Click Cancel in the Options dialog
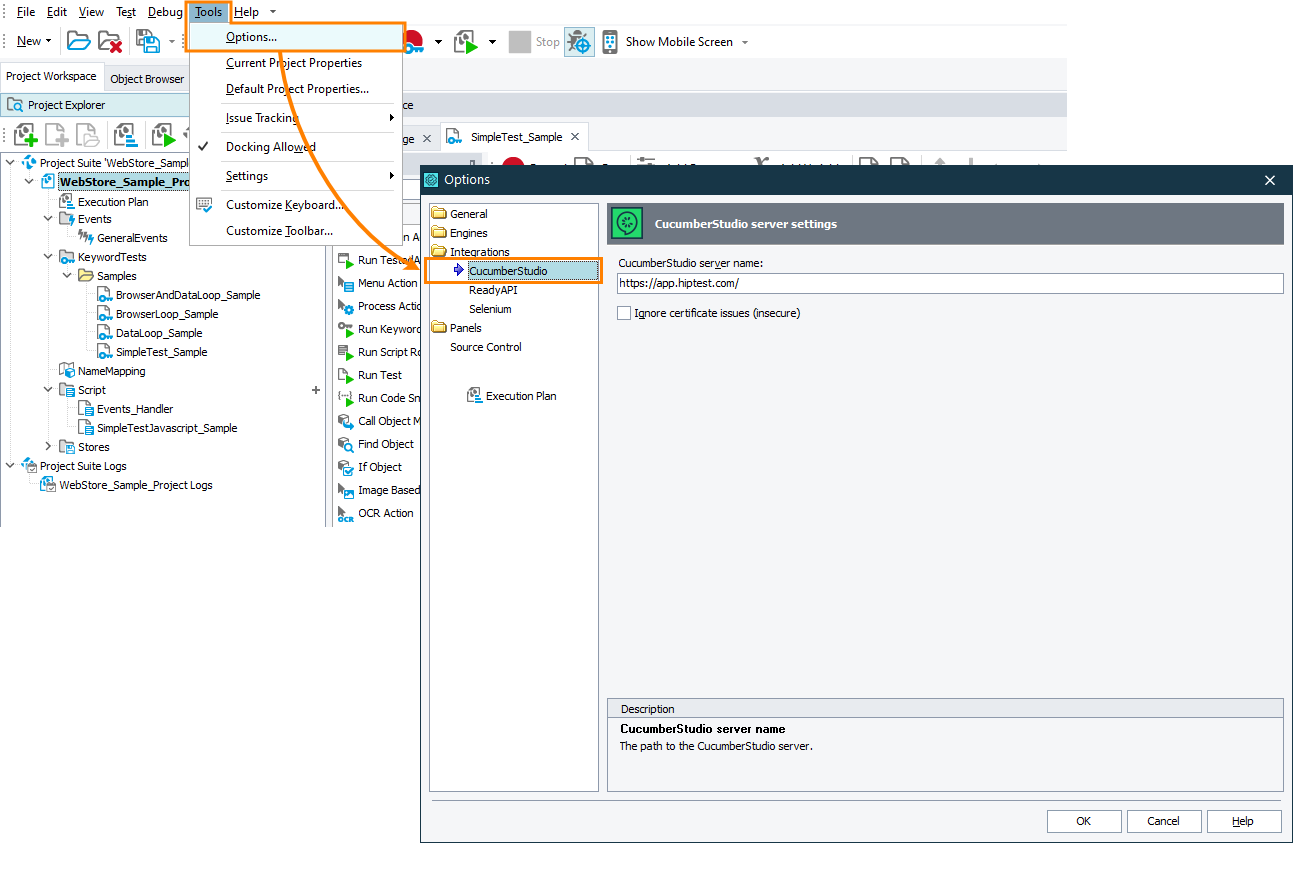Screen dimensions: 1293x878 click(x=1164, y=821)
